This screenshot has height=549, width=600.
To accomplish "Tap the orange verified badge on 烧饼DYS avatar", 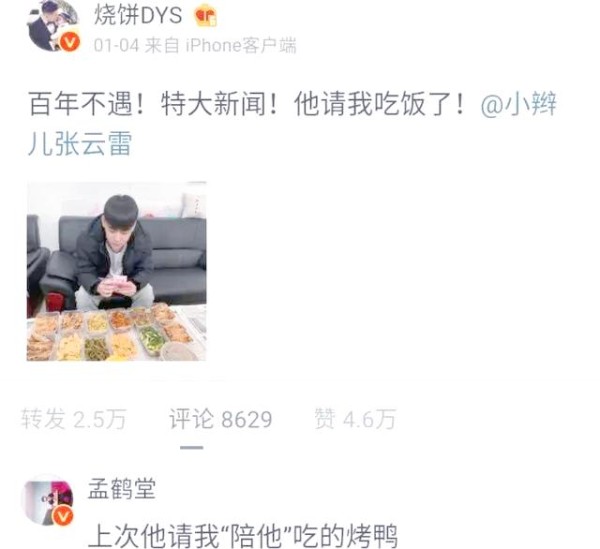I will click(70, 42).
